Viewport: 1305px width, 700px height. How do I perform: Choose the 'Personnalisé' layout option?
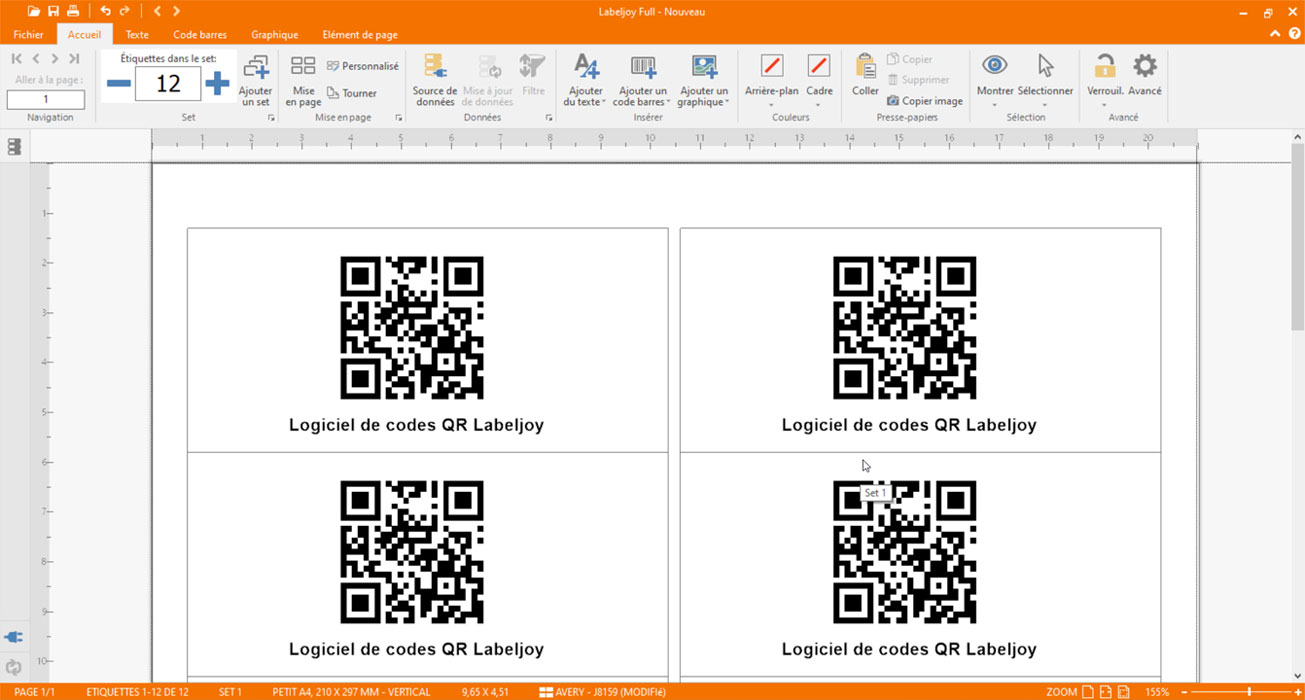click(x=363, y=66)
